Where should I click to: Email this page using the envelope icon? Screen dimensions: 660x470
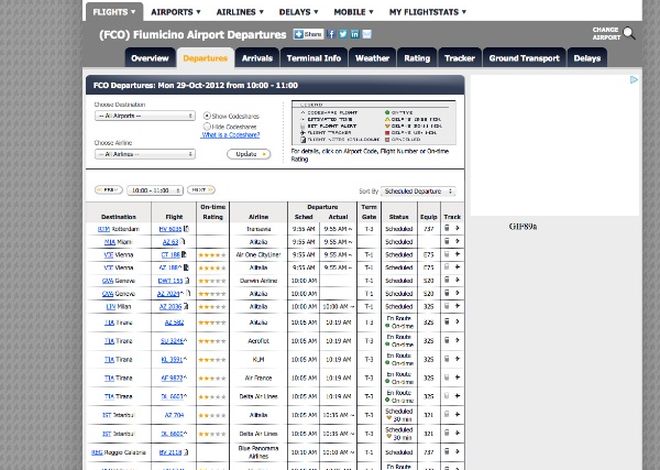(x=367, y=35)
